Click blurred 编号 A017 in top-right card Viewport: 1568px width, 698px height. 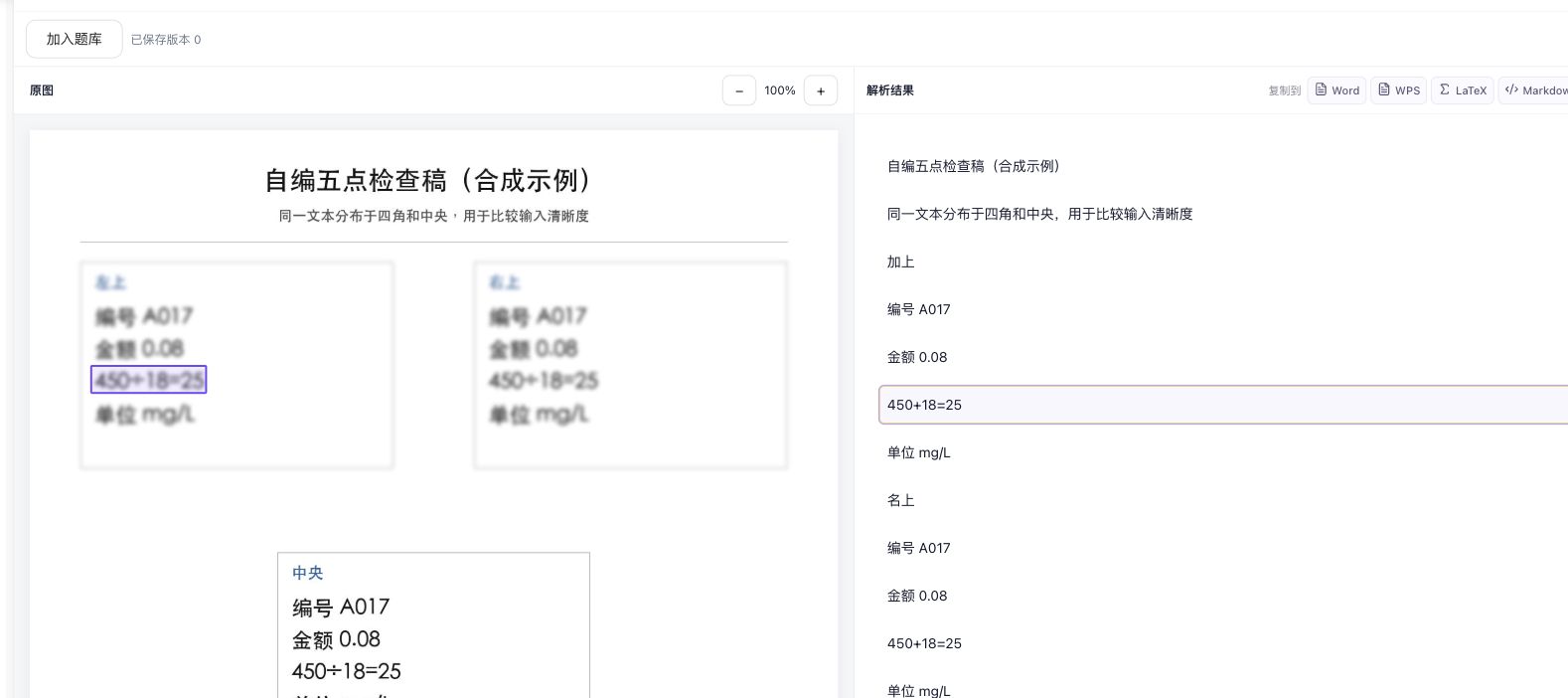point(538,316)
